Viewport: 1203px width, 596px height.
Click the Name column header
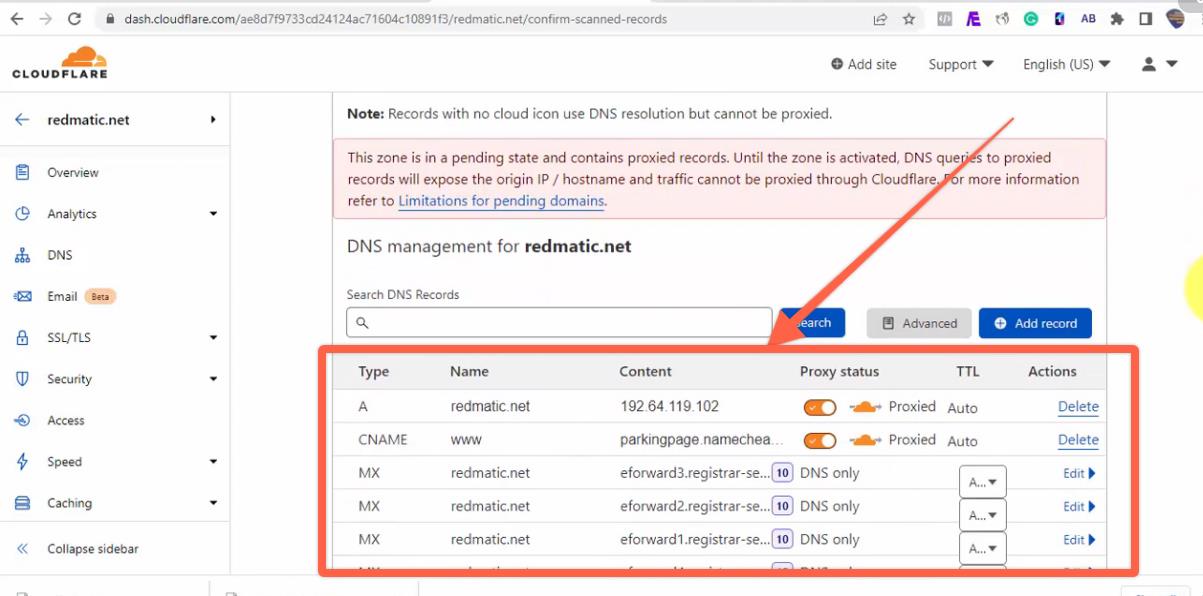[x=469, y=372]
